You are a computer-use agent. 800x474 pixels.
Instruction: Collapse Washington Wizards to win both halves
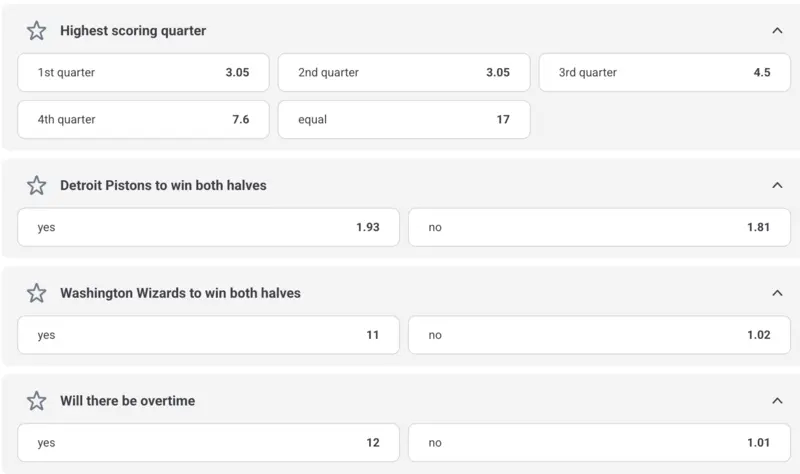(777, 293)
